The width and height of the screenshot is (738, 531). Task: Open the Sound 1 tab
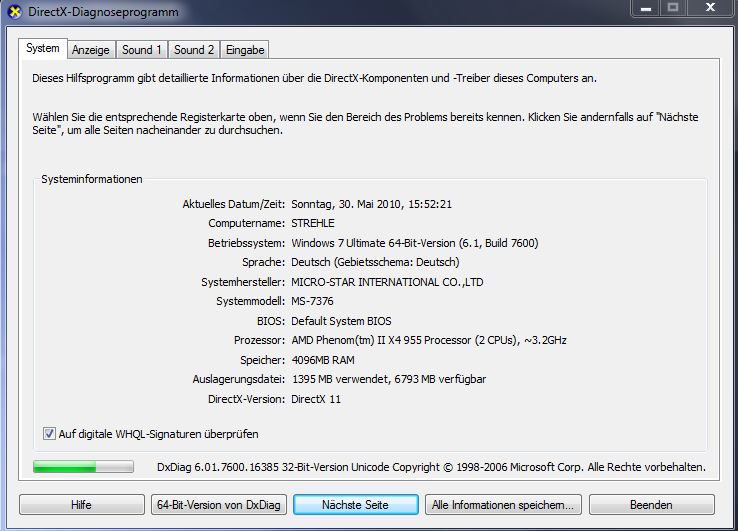pos(142,50)
